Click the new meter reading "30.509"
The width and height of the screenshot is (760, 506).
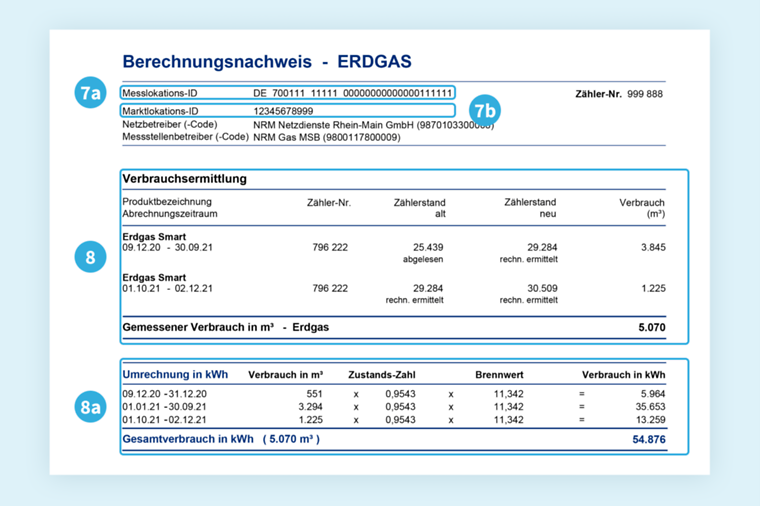click(x=542, y=288)
